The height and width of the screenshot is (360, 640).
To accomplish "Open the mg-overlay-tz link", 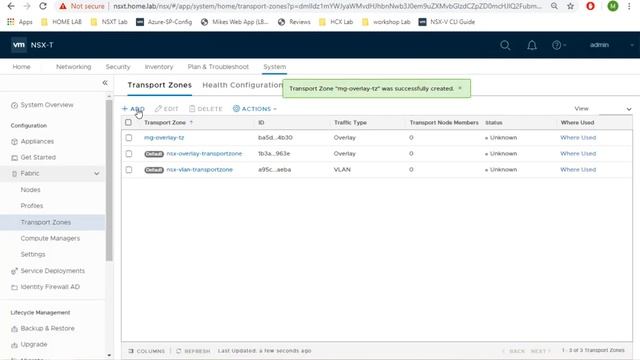I will [164, 138].
